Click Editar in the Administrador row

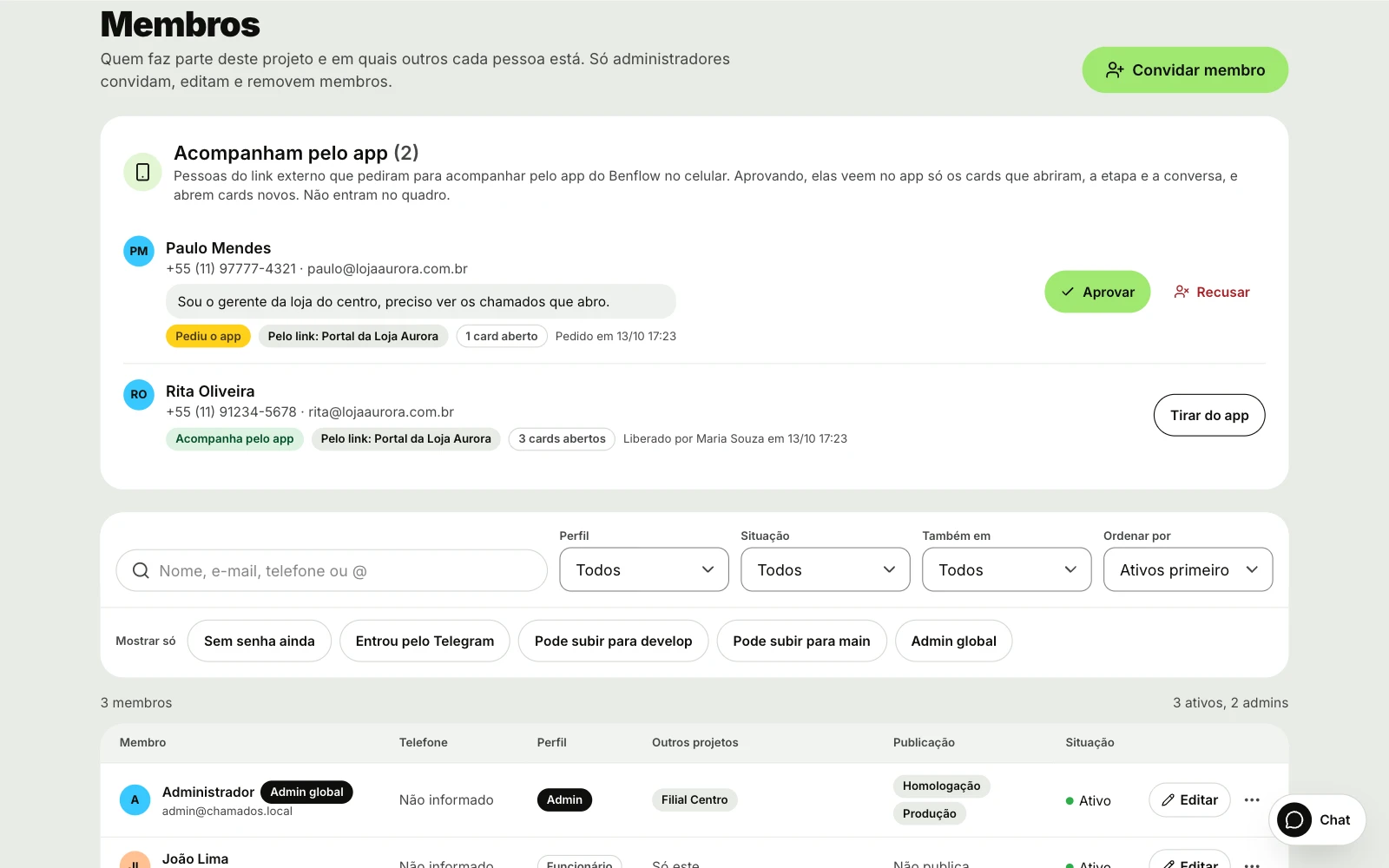1189,799
